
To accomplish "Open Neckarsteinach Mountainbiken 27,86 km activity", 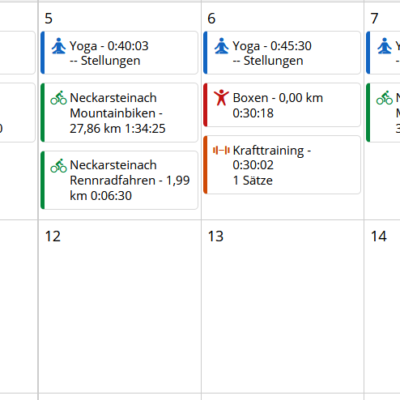I will click(119, 113).
